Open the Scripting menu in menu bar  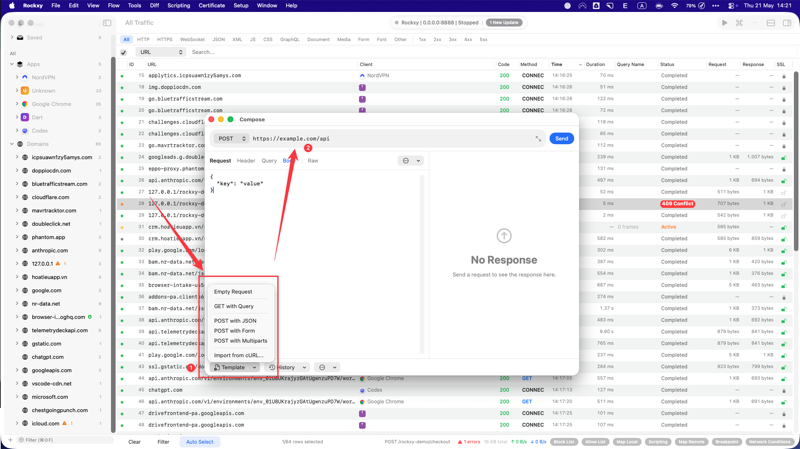pyautogui.click(x=179, y=6)
